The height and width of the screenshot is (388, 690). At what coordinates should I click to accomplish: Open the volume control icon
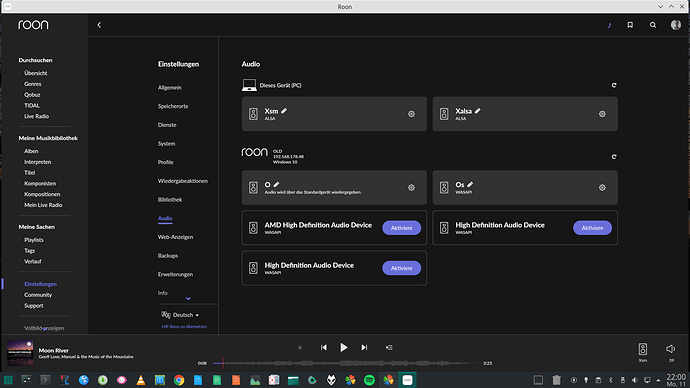click(x=671, y=349)
